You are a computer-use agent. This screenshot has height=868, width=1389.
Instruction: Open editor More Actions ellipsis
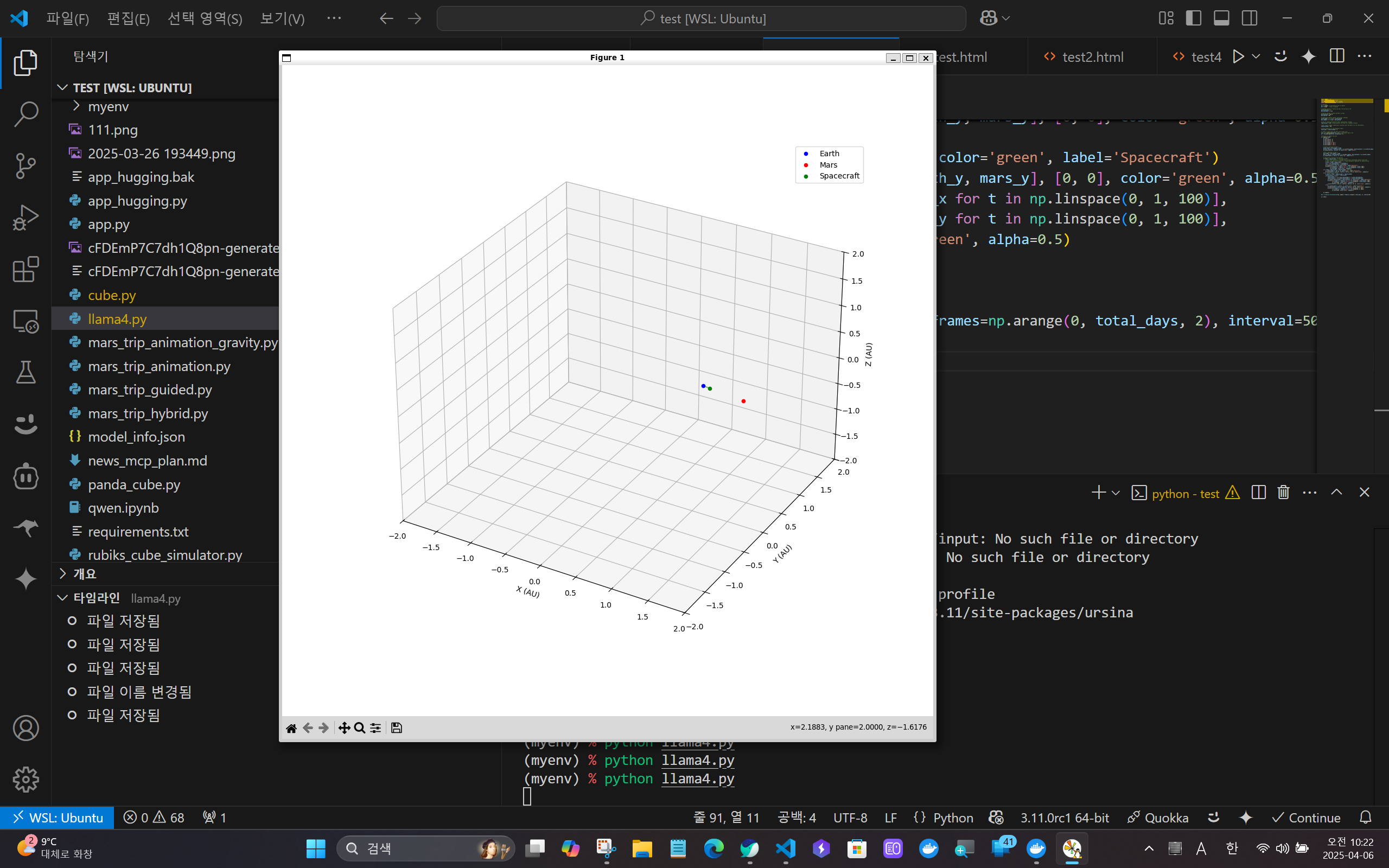(x=1365, y=56)
